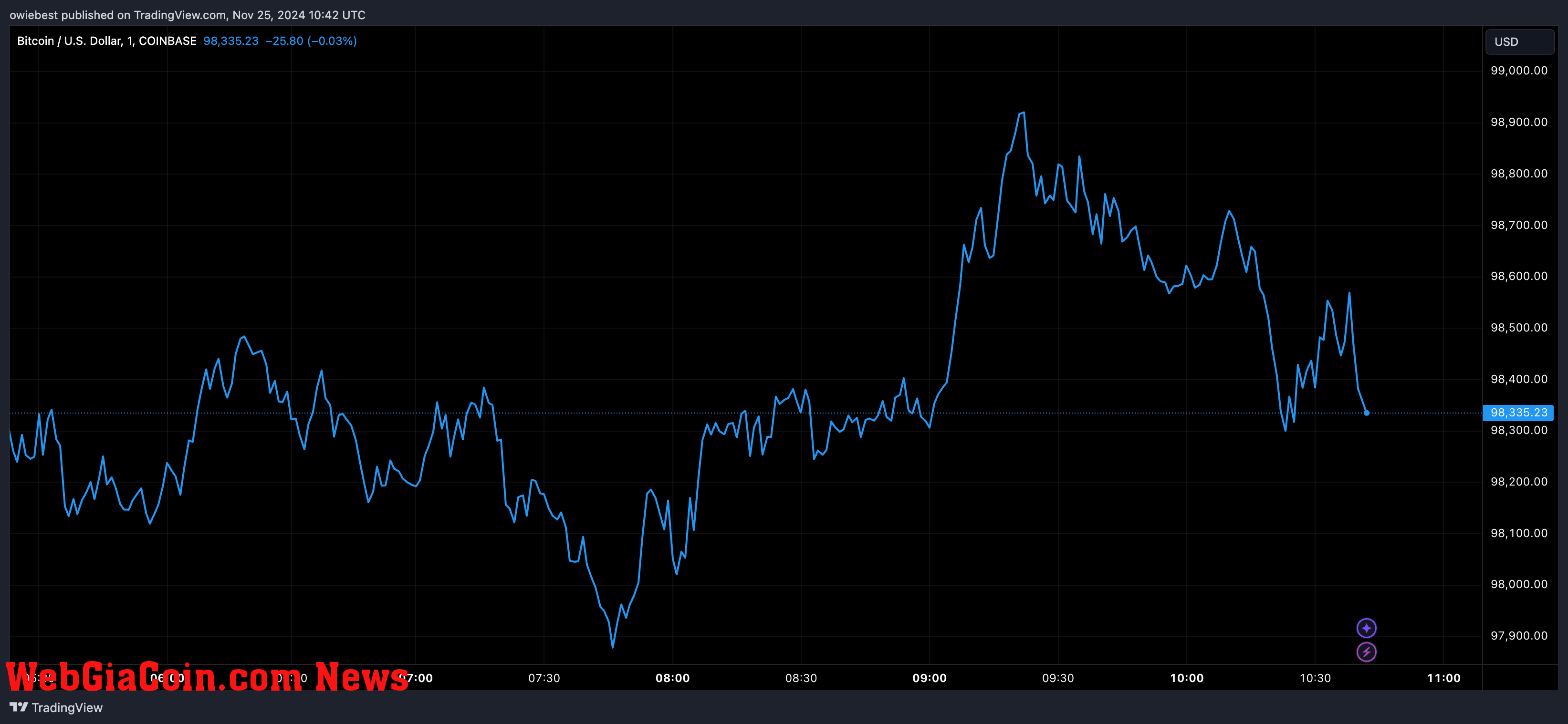The width and height of the screenshot is (1568, 724).
Task: Click the 98,400.00 price axis label
Action: pos(1519,379)
